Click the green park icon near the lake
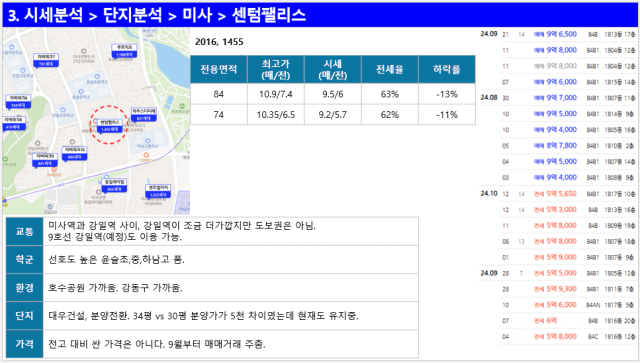This screenshot has height=363, width=640. [x=182, y=106]
